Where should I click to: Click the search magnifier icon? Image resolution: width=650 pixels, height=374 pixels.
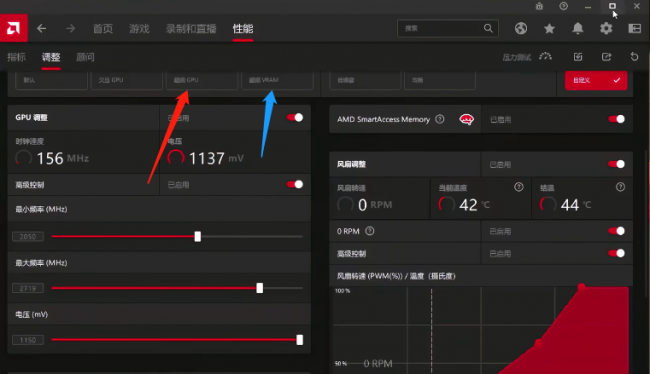488,28
